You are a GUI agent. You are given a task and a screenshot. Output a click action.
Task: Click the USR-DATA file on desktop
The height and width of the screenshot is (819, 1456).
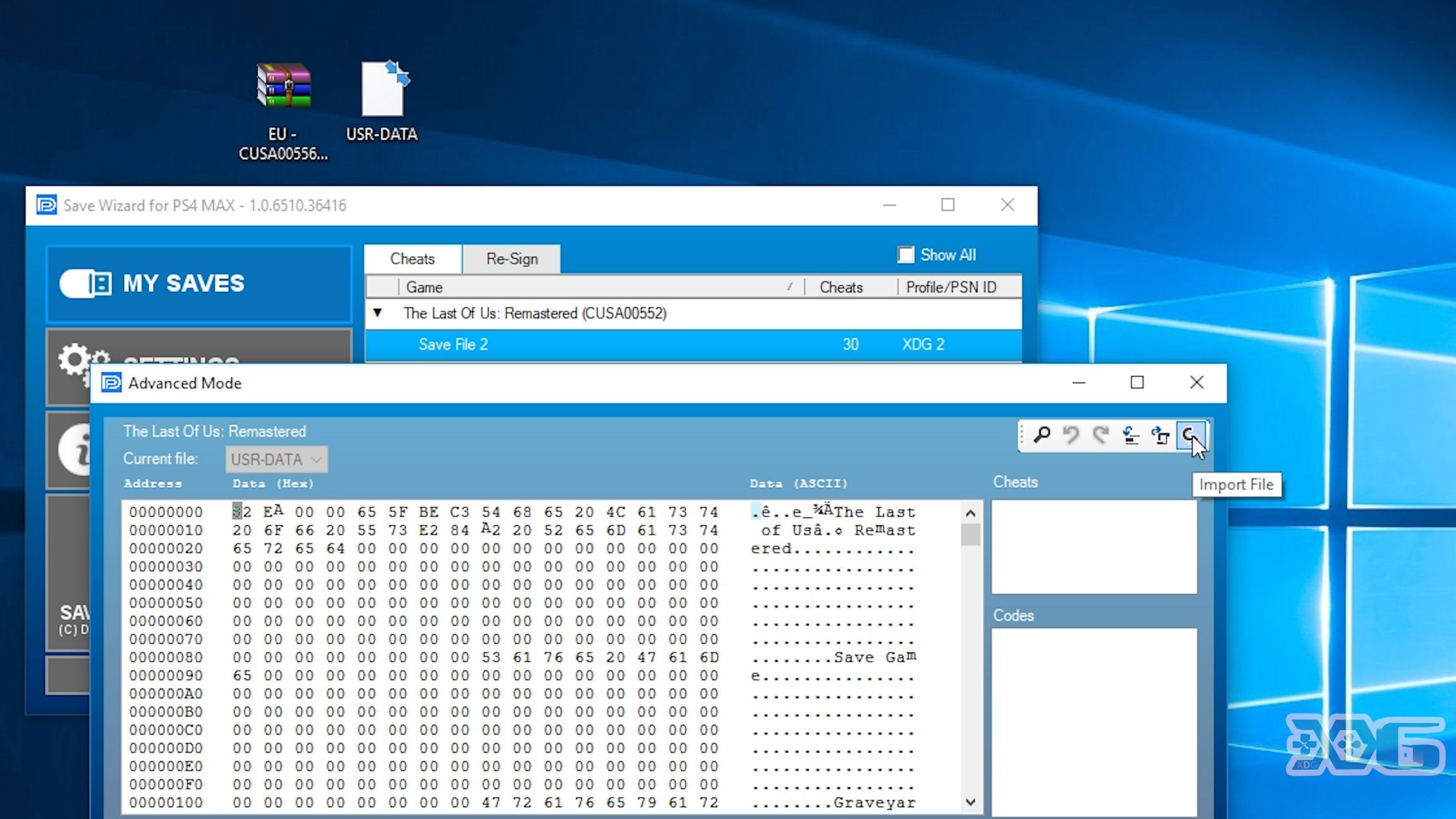click(x=382, y=99)
